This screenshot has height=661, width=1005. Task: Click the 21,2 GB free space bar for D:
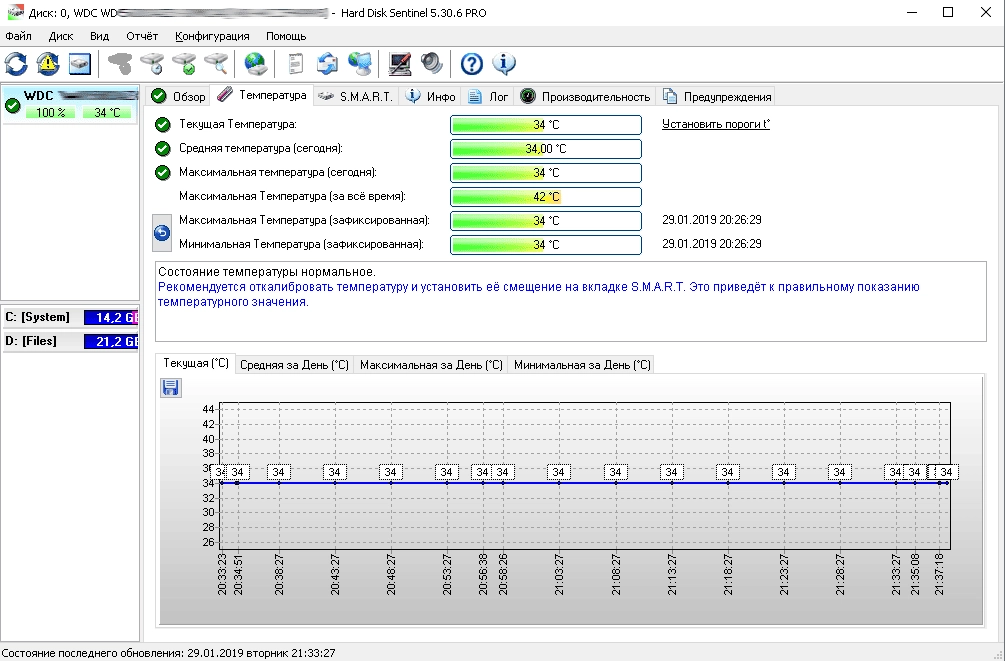(111, 342)
